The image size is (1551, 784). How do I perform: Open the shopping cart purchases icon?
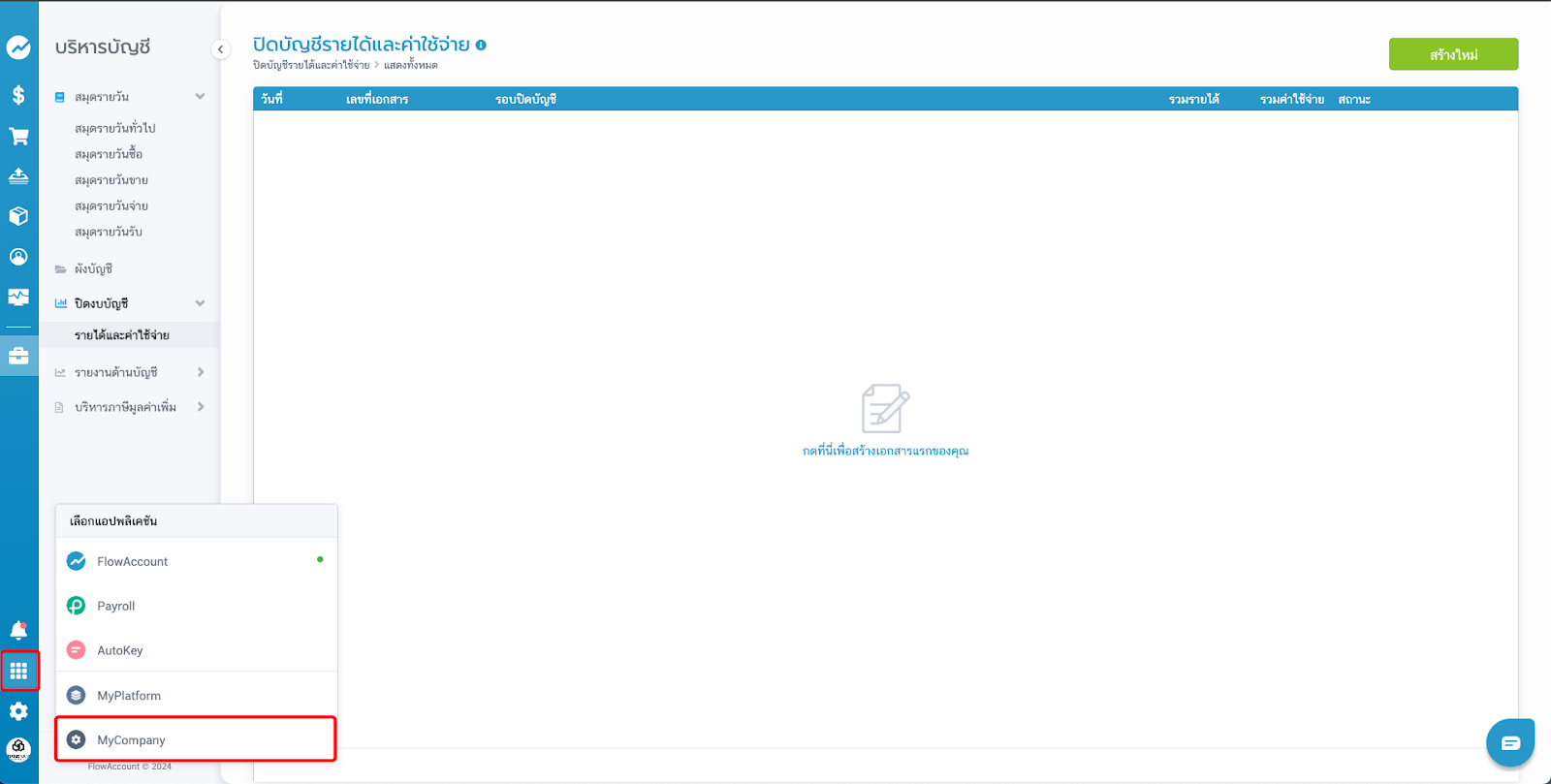(18, 137)
